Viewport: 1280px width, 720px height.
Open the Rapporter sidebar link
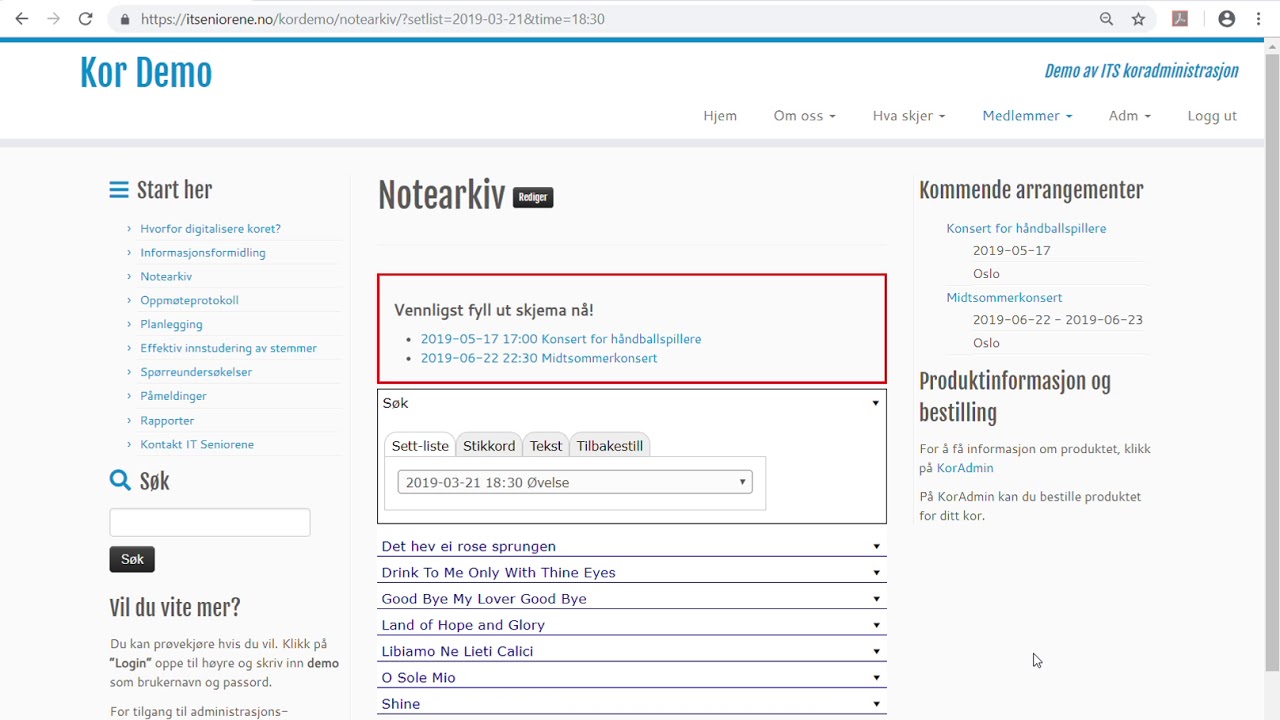tap(167, 421)
